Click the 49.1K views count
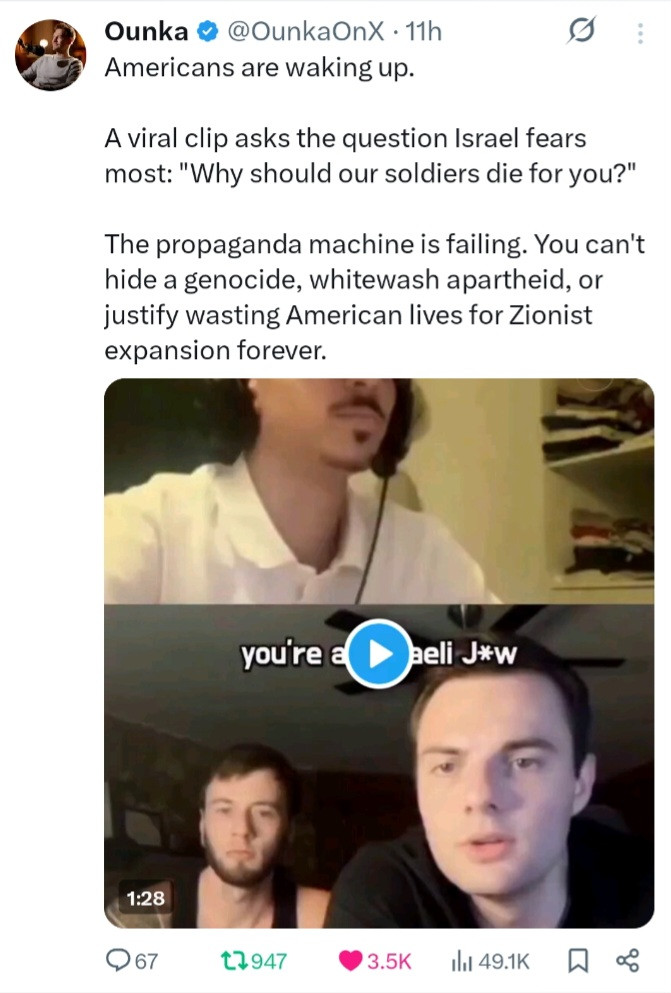 pyautogui.click(x=504, y=961)
